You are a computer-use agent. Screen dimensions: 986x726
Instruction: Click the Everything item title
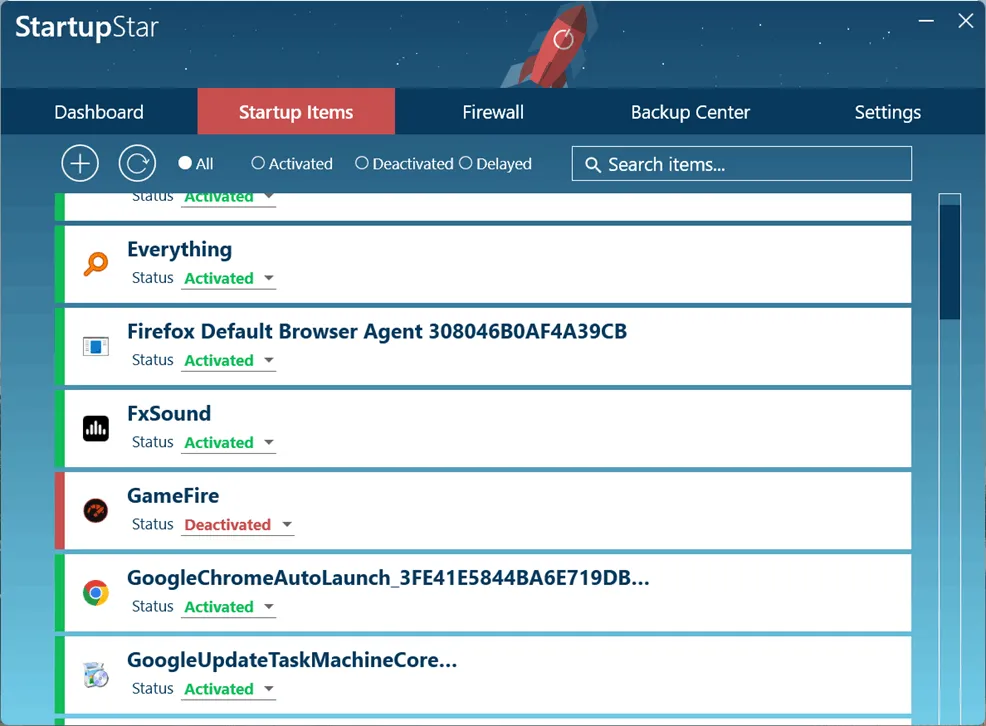pyautogui.click(x=179, y=250)
